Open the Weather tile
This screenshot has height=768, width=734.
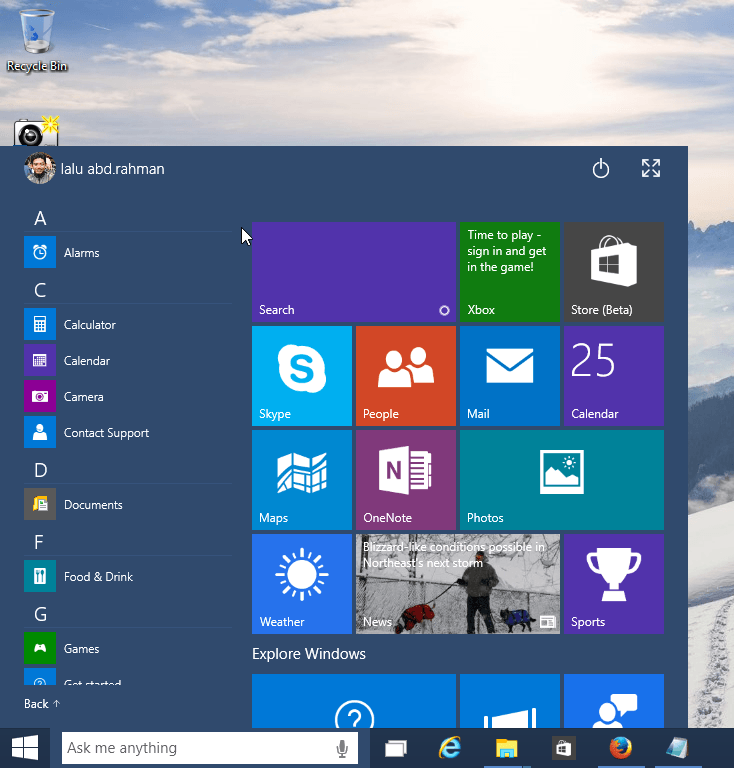pyautogui.click(x=302, y=584)
